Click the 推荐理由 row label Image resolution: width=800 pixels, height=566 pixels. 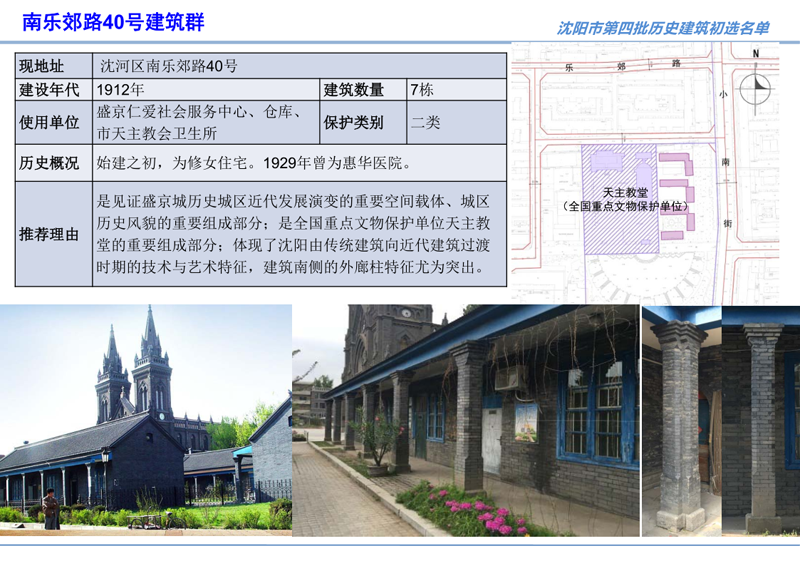point(54,235)
